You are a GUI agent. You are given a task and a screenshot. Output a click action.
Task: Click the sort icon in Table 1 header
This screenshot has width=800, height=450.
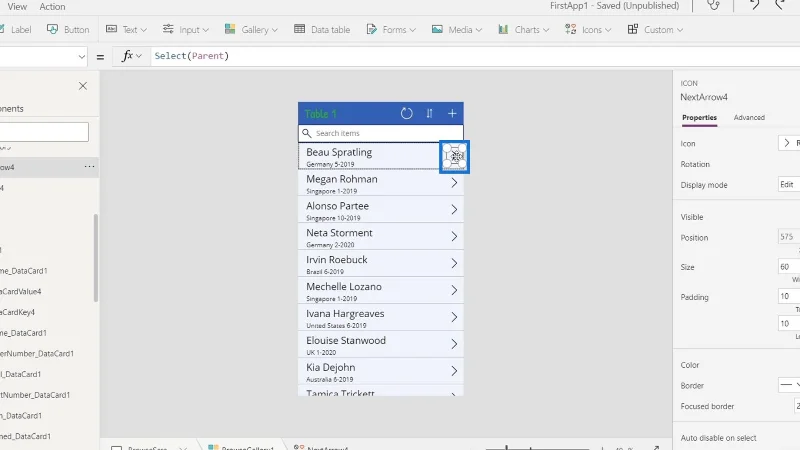429,113
